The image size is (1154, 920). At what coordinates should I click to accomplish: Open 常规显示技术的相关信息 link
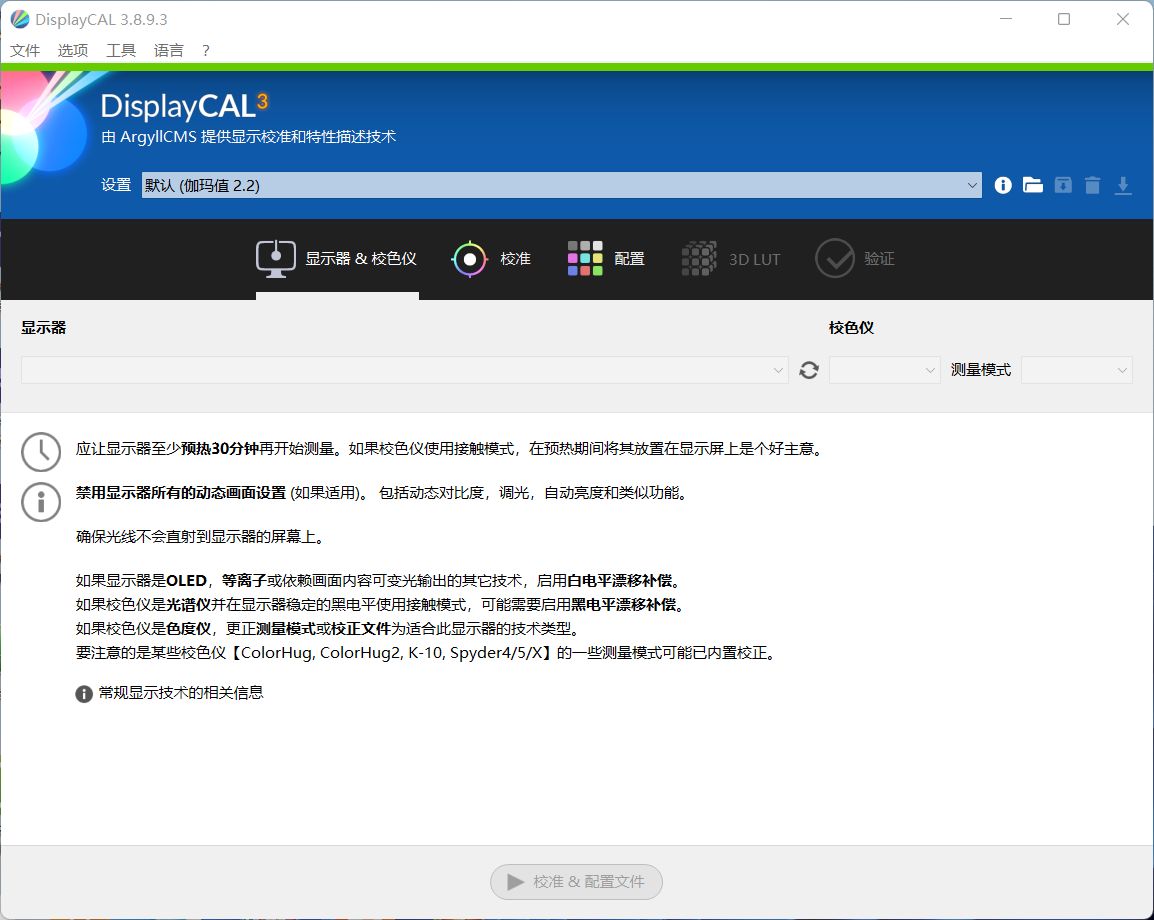click(x=181, y=693)
